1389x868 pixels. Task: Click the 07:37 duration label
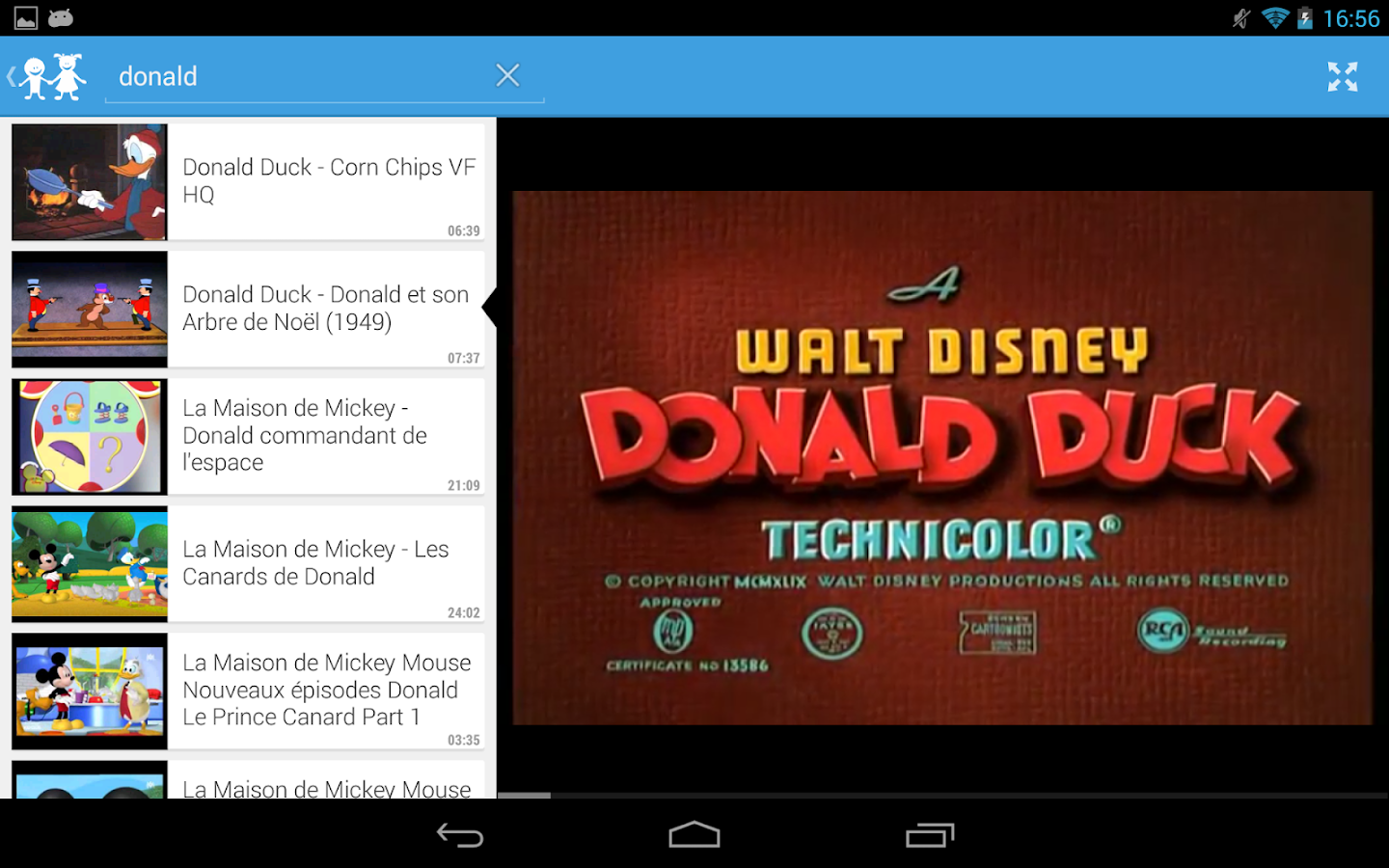(464, 358)
